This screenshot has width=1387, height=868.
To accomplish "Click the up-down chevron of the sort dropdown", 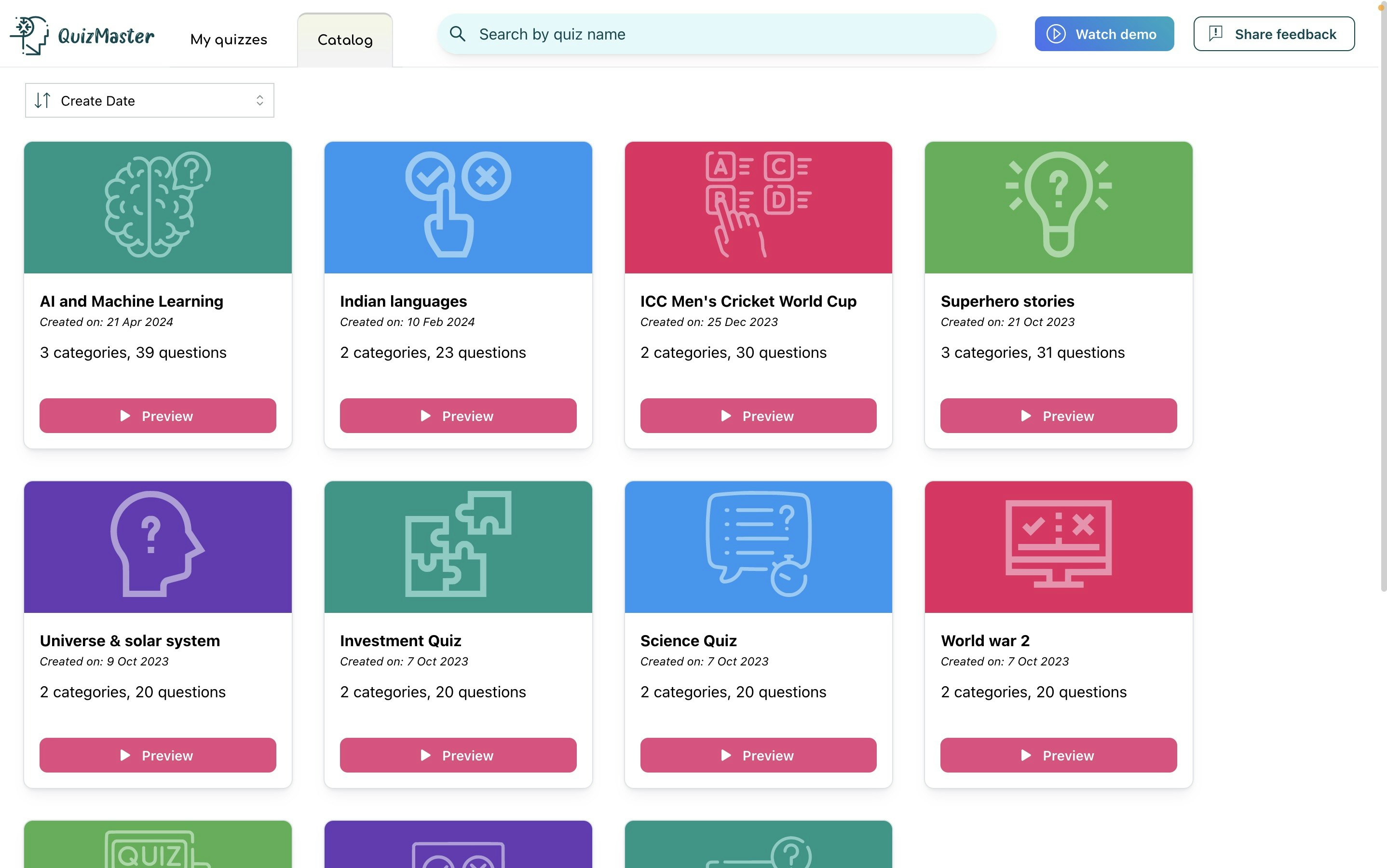I will point(259,100).
